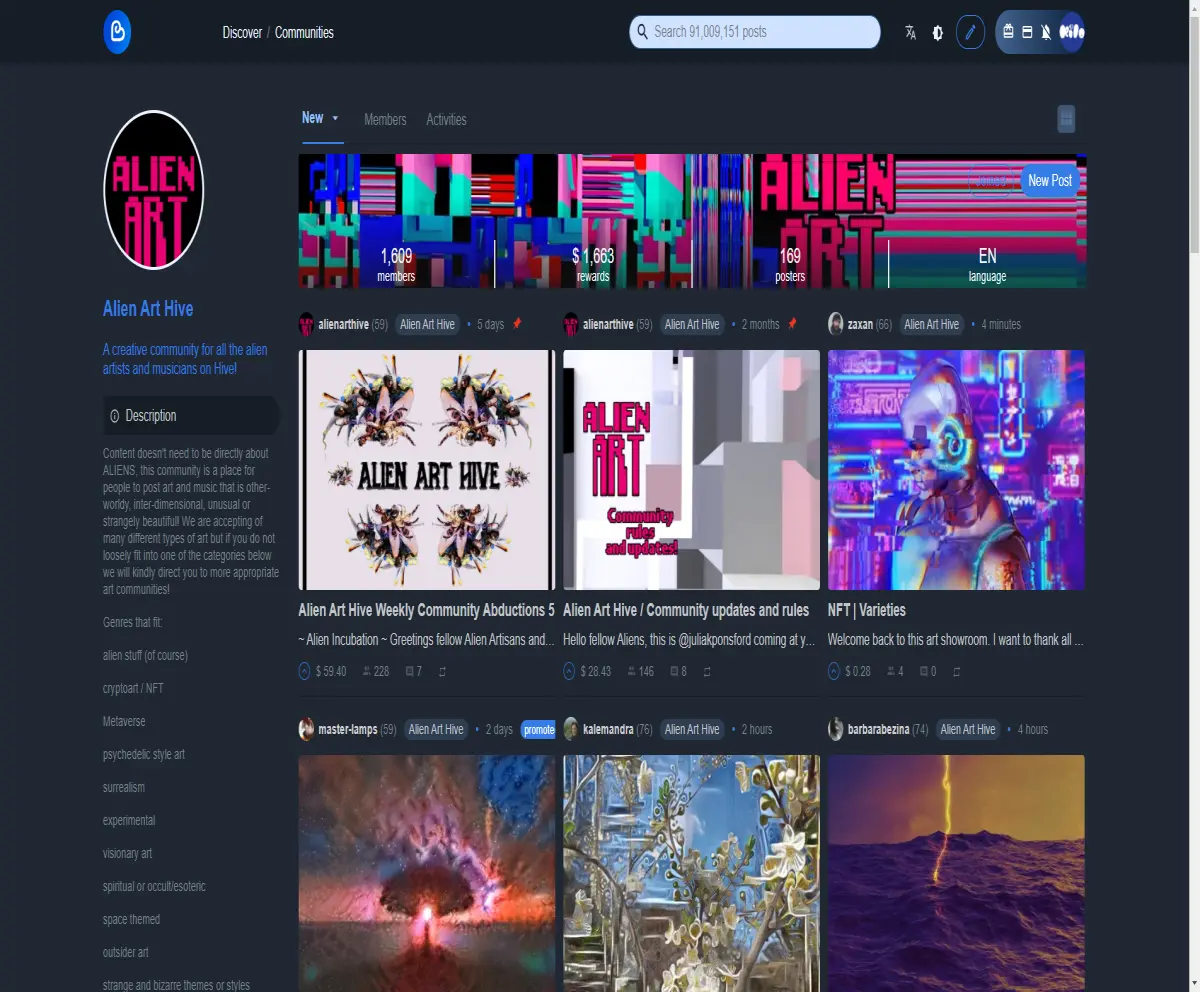
Task: Select the New feed tab
Action: (x=313, y=118)
